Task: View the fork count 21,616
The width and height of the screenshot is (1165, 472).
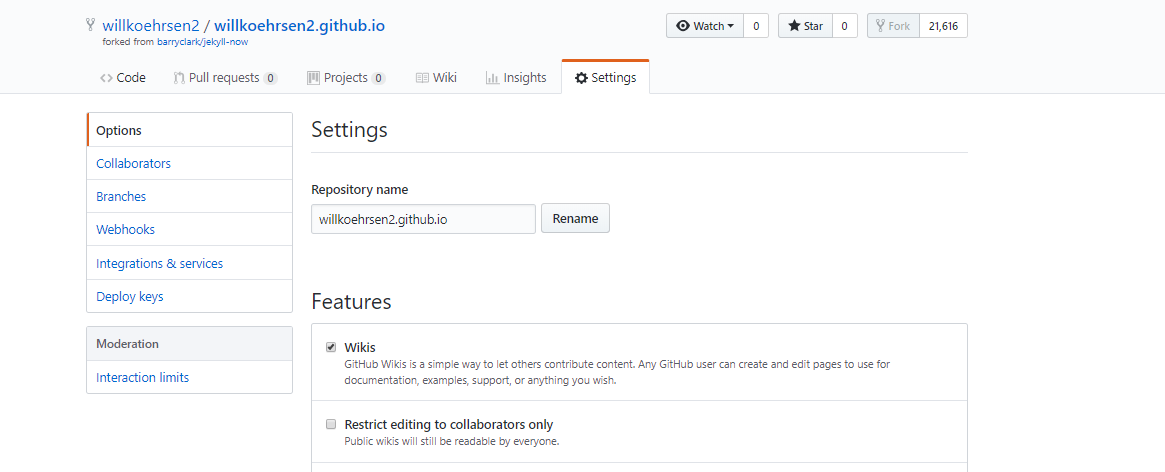Action: pos(943,26)
